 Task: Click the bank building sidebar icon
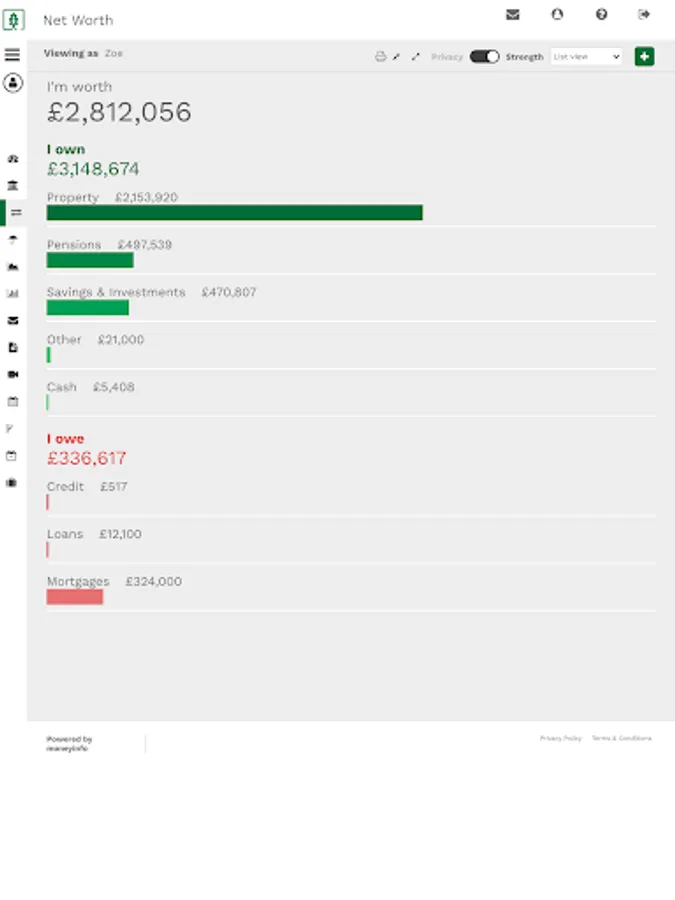click(x=13, y=185)
